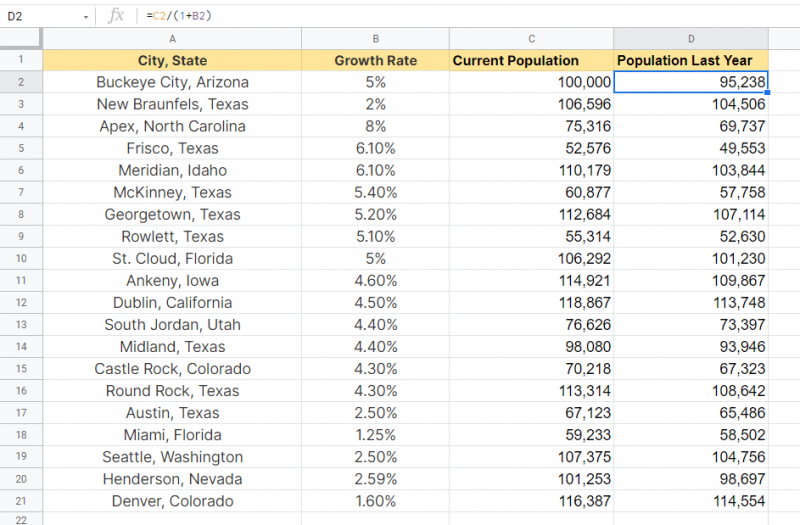This screenshot has height=525, width=800.
Task: Click the 'Current Population' header cell
Action: pyautogui.click(x=532, y=60)
